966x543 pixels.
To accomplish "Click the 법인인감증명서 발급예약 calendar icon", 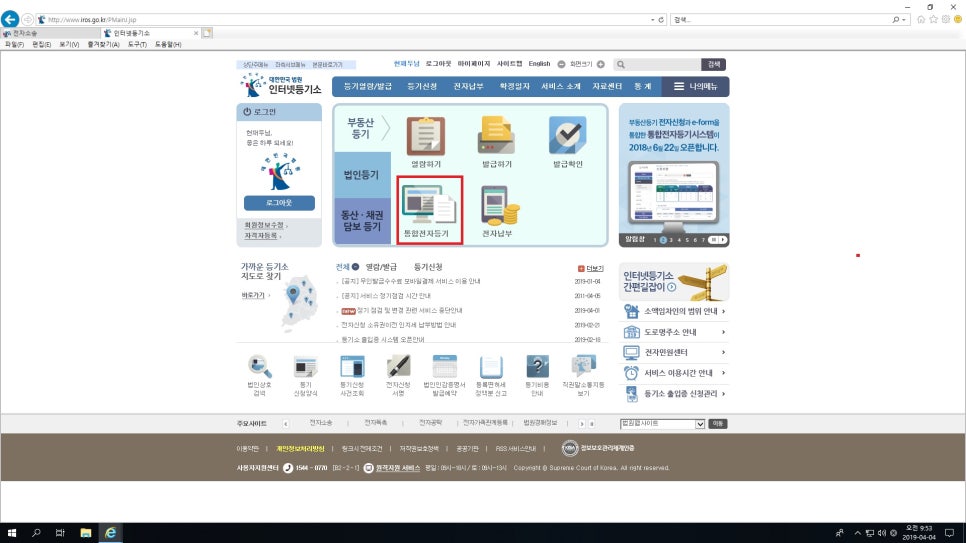I will (444, 366).
